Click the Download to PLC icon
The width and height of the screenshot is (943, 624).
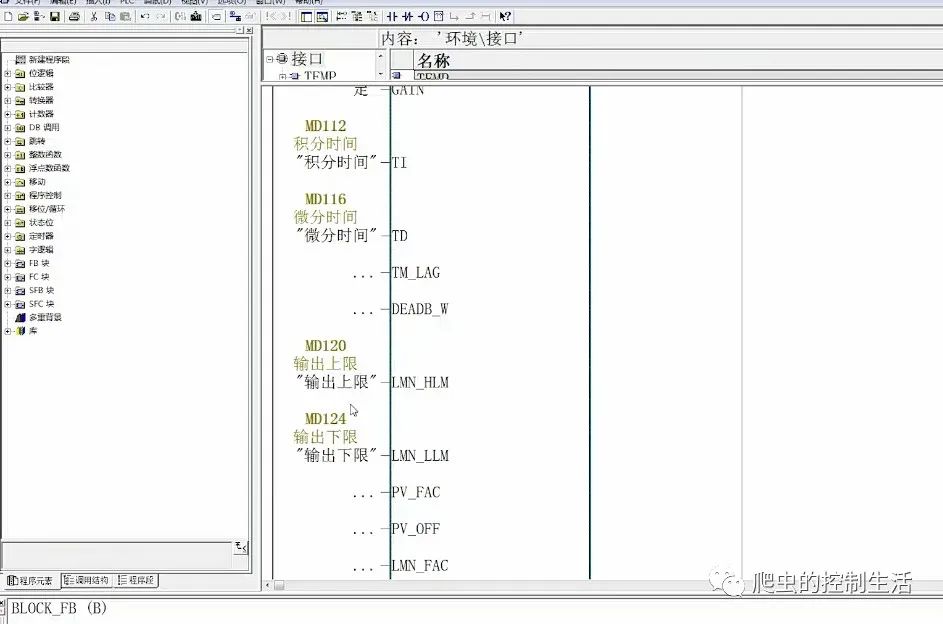[x=196, y=17]
